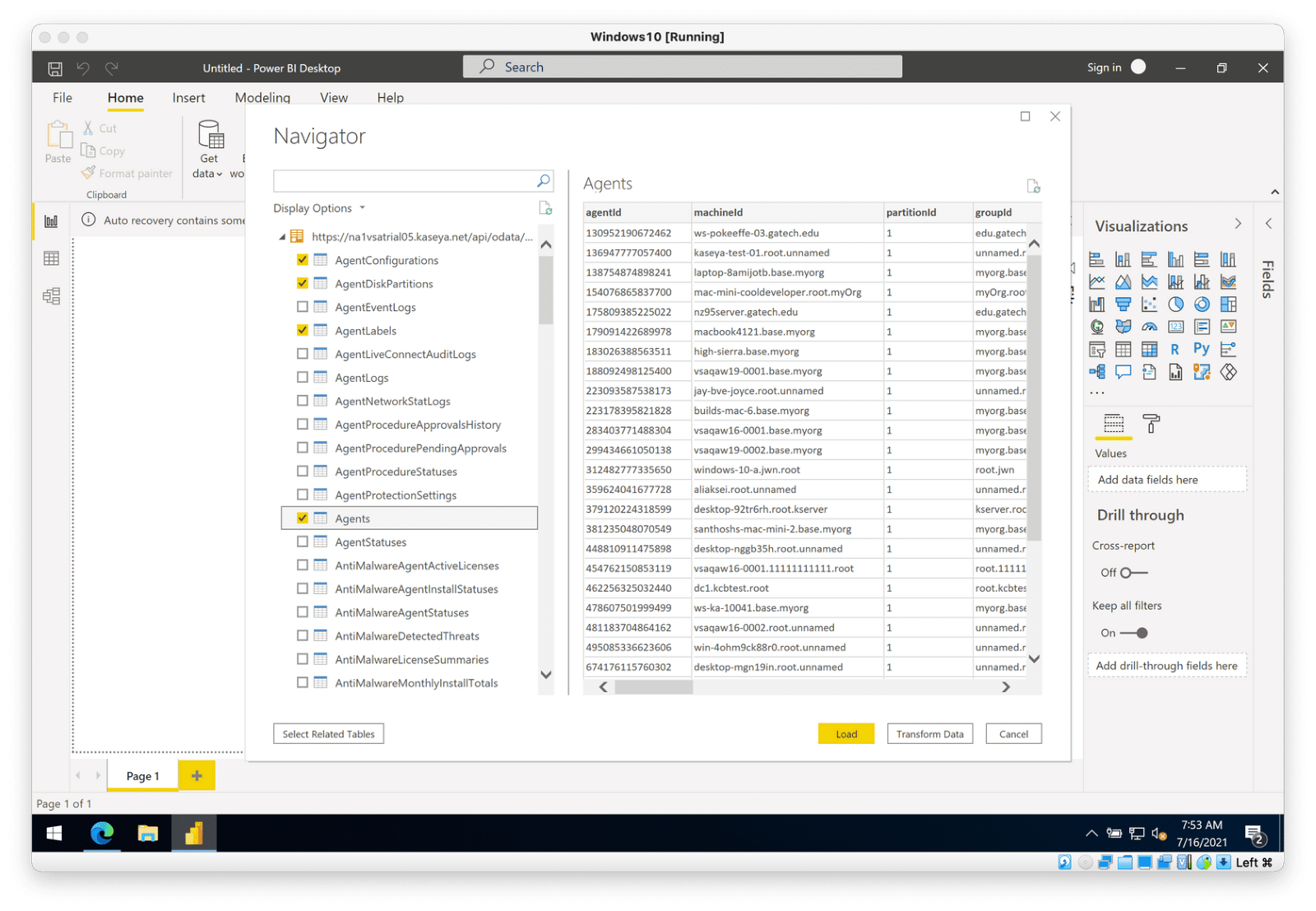
Task: Switch to Report view in left sidebar
Action: click(x=51, y=221)
